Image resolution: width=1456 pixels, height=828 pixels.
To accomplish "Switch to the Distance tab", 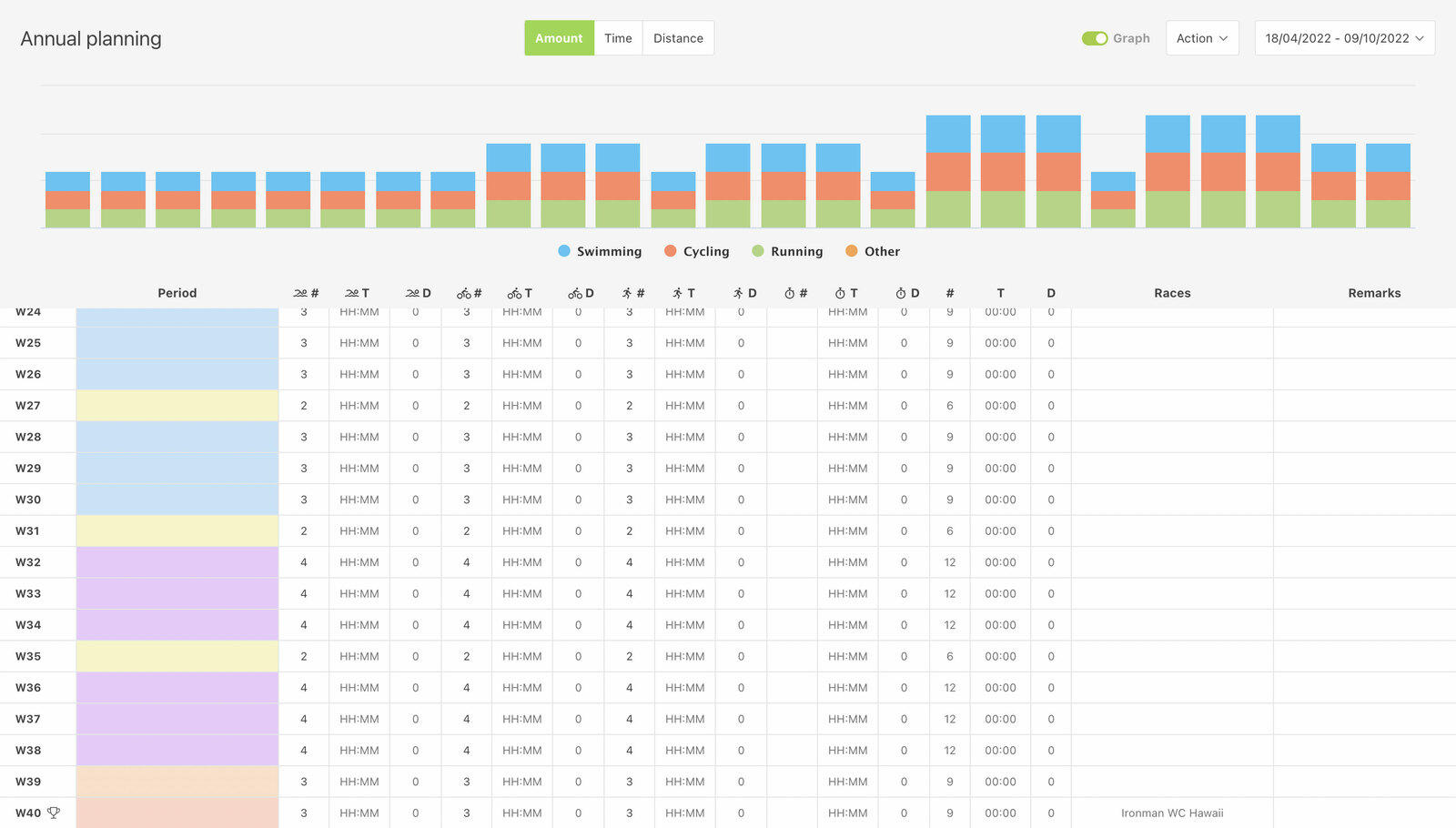I will (678, 38).
